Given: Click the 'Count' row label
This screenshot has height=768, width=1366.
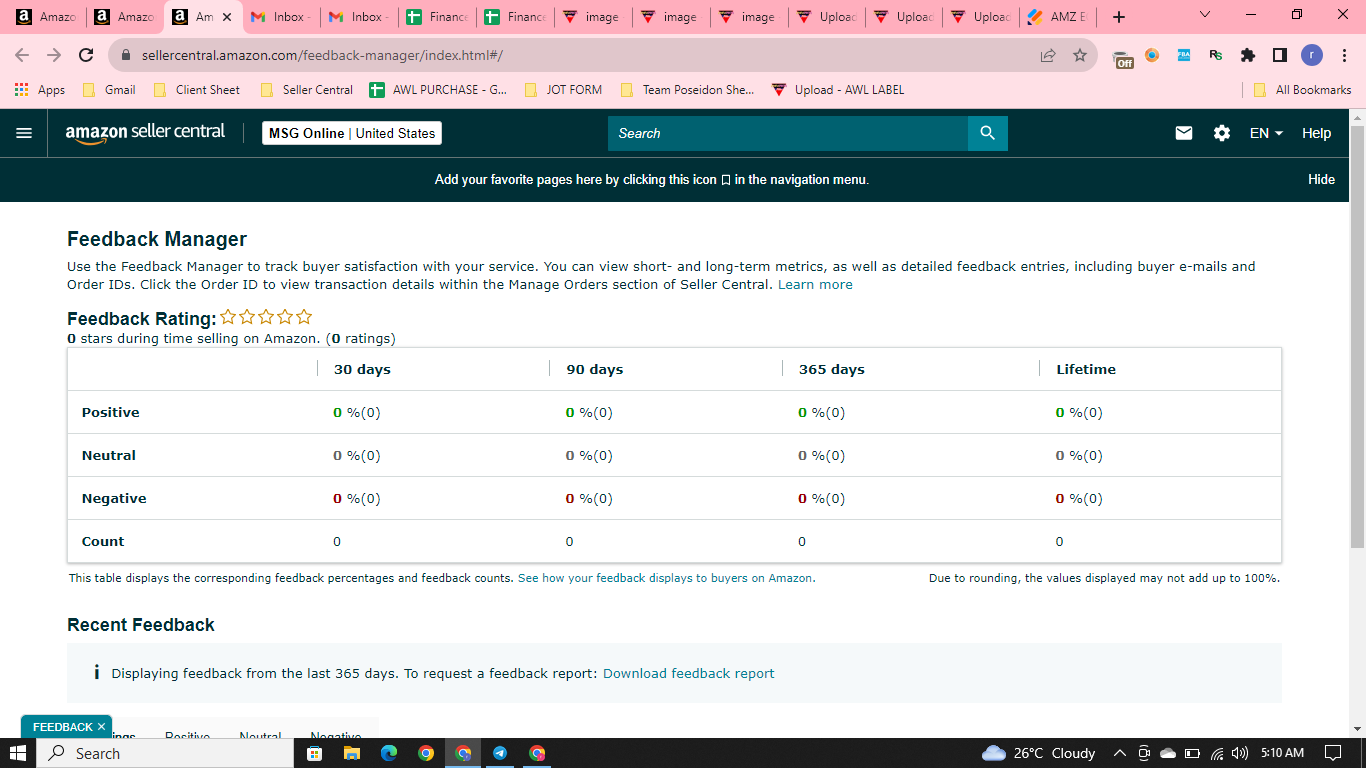Looking at the screenshot, I should point(103,542).
